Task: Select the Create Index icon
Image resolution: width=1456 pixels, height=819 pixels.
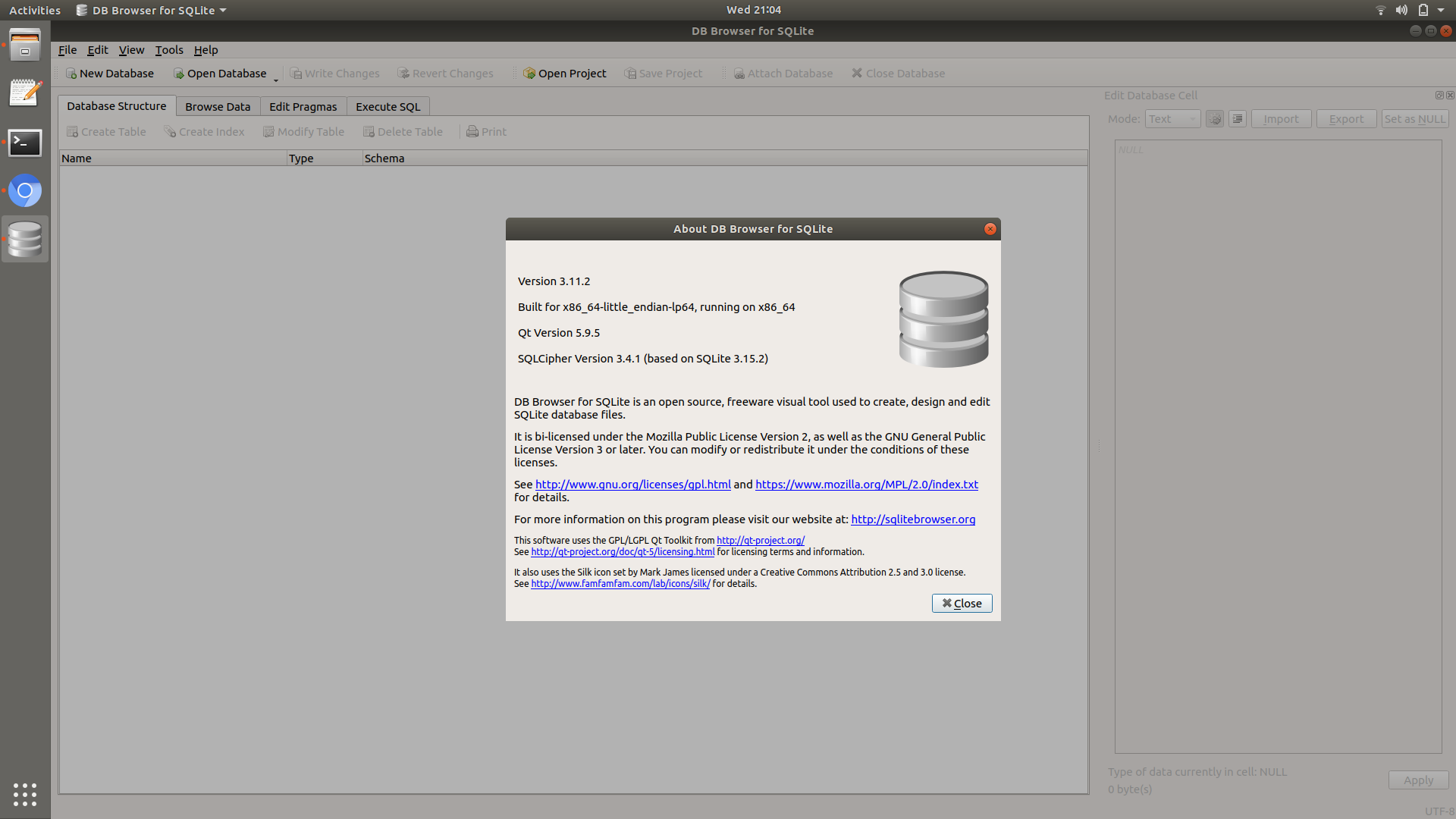Action: pos(203,131)
